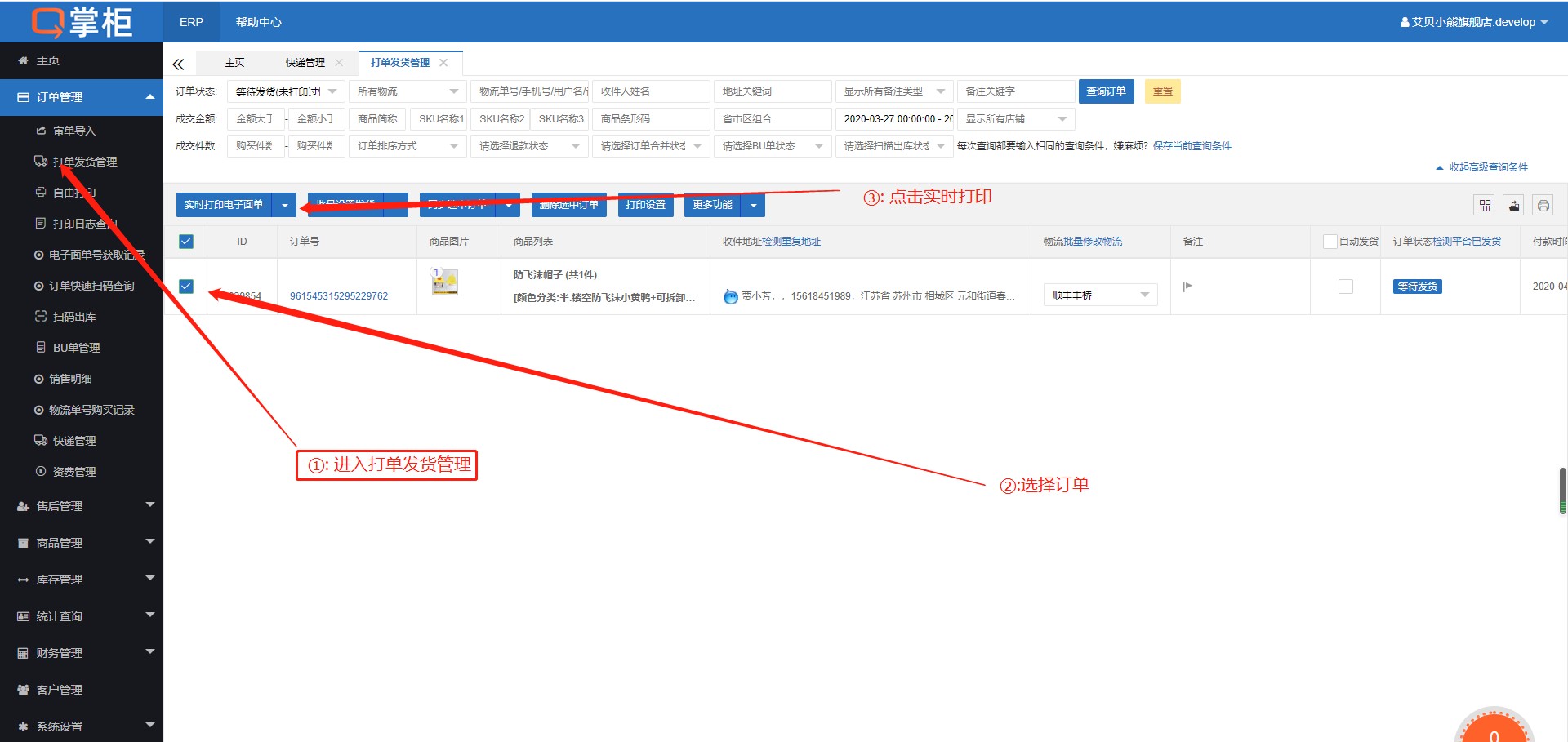Click the export icon beside grid icon
The image size is (1568, 742).
[1514, 206]
